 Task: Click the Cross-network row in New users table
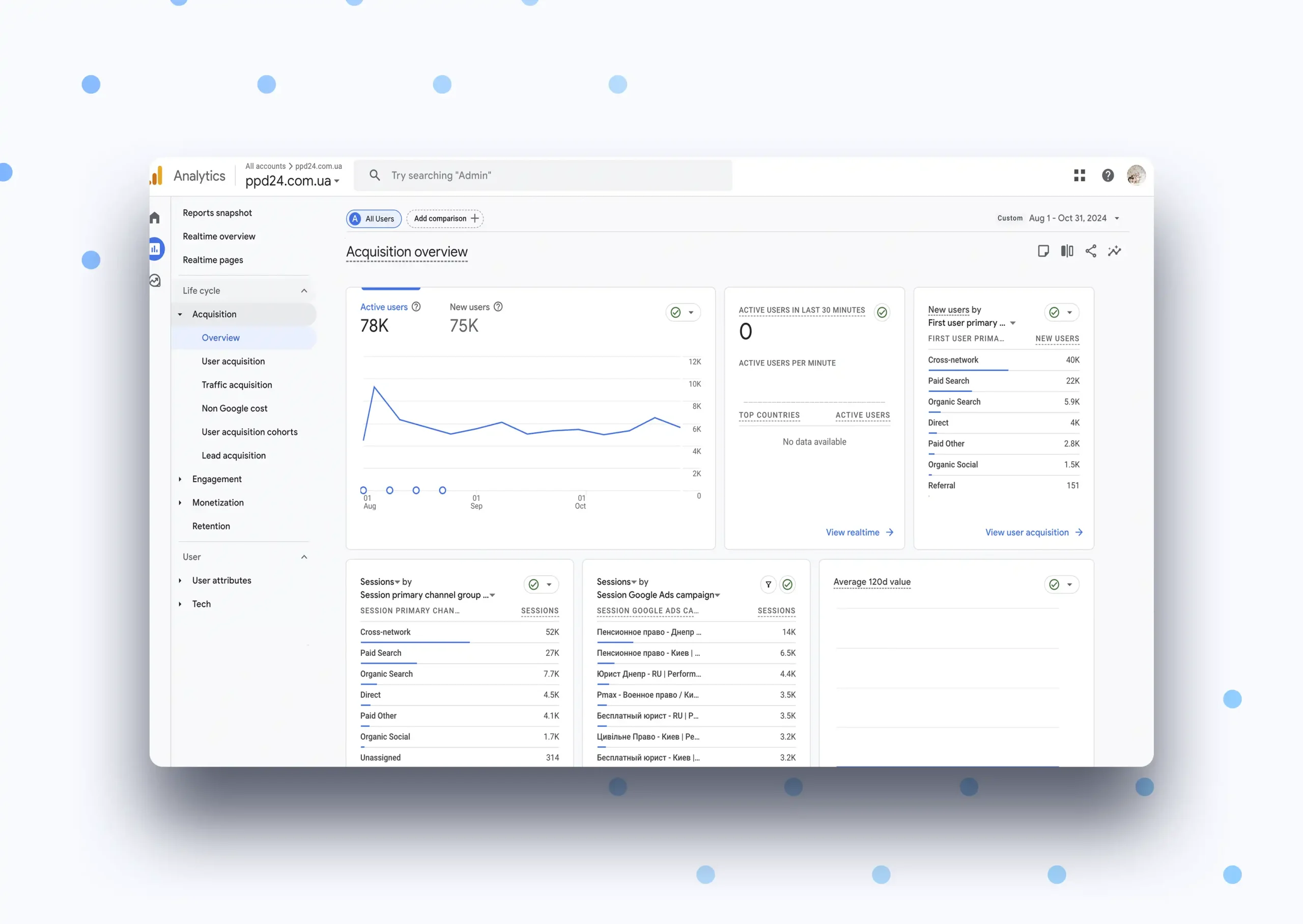click(x=1003, y=360)
